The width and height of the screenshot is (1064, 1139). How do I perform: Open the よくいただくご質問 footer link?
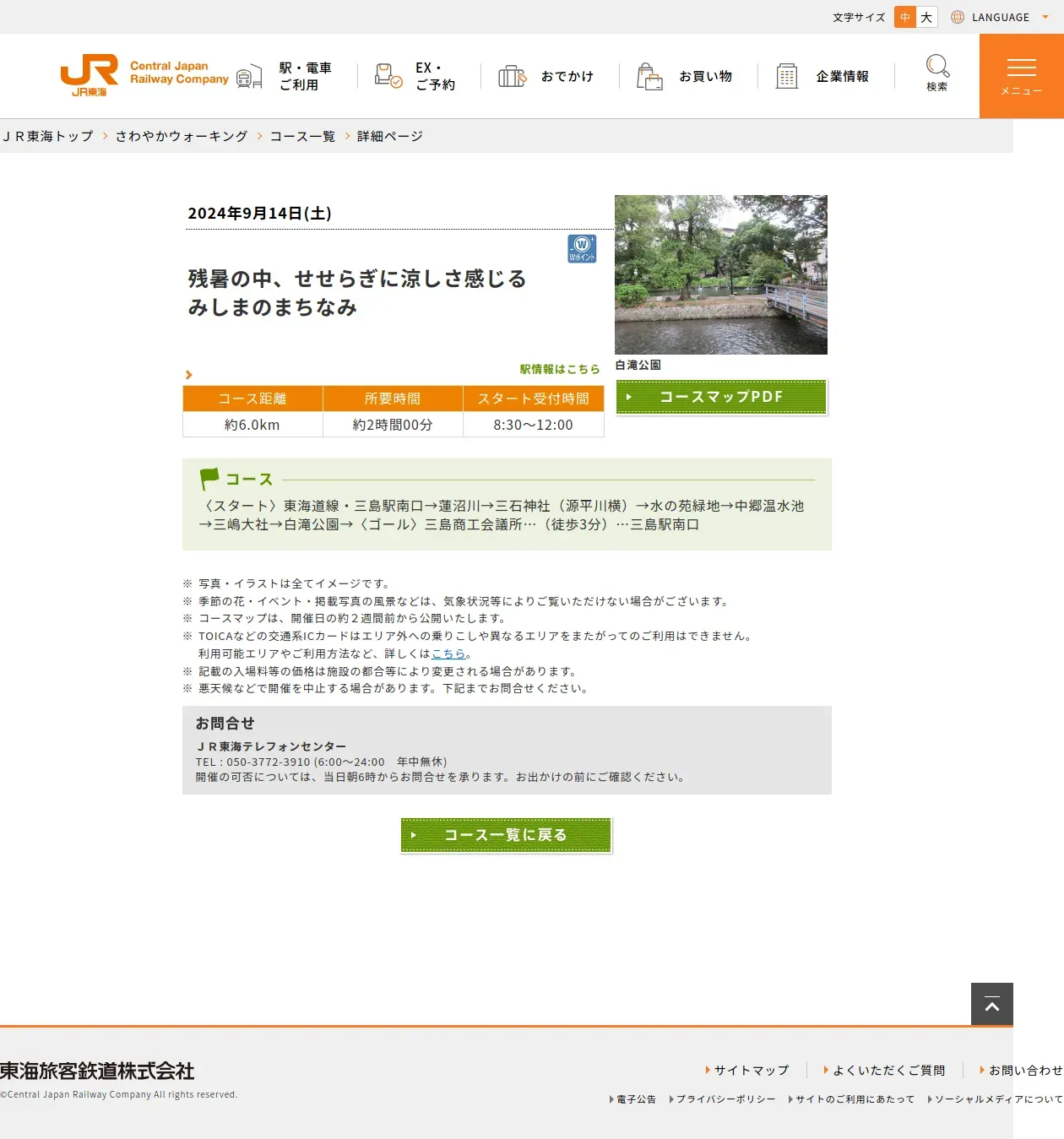tap(888, 1070)
